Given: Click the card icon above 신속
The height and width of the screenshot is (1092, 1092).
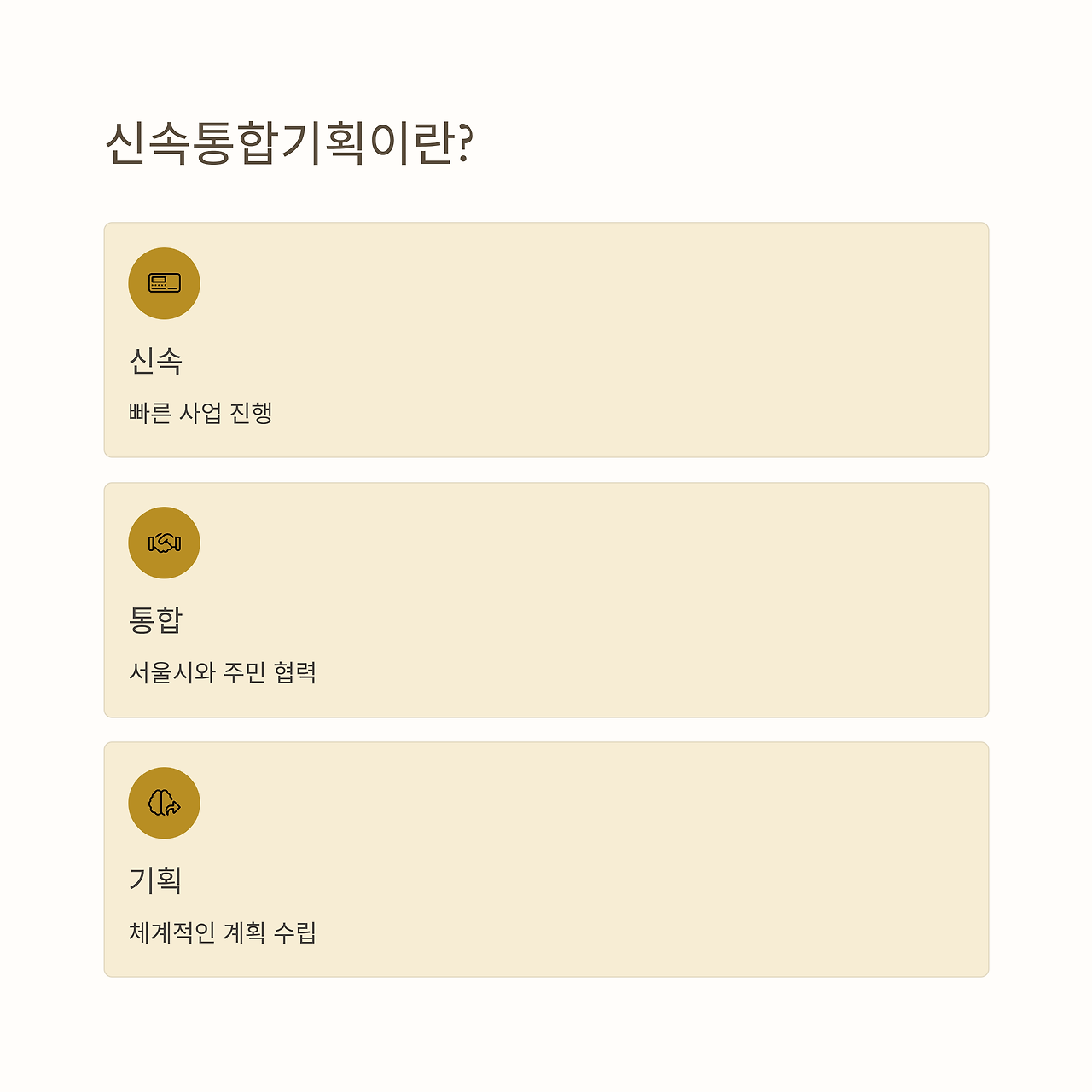Looking at the screenshot, I should pos(164,283).
